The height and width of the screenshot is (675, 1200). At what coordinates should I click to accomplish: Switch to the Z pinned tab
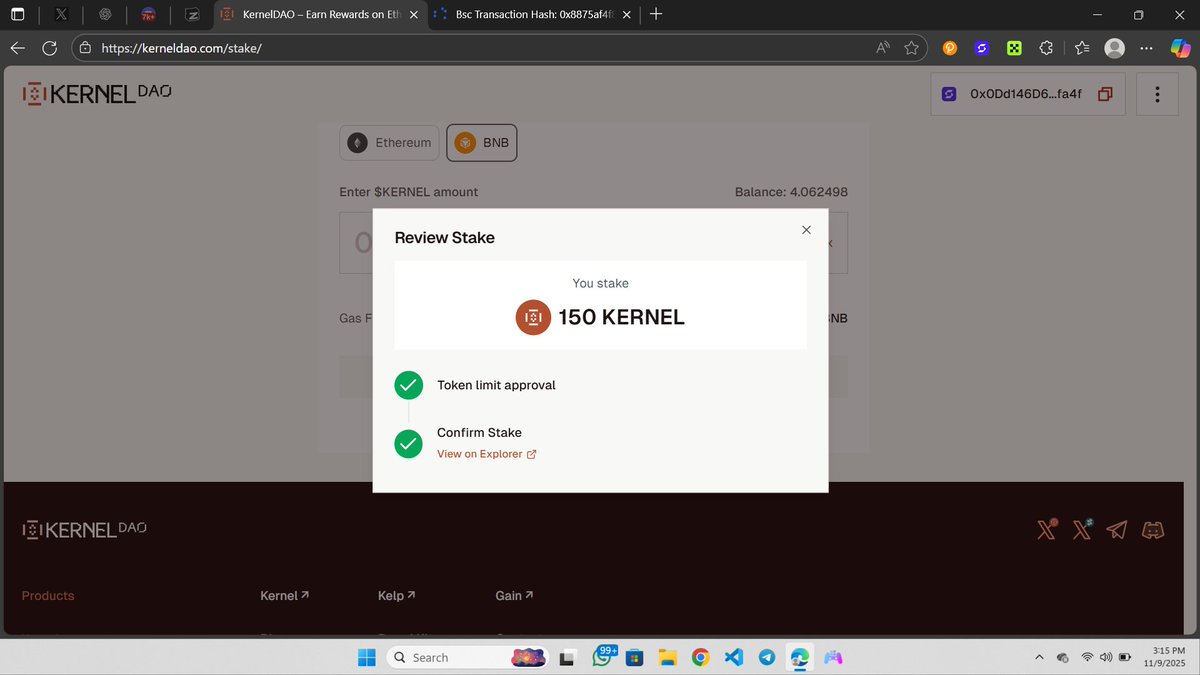[x=192, y=15]
